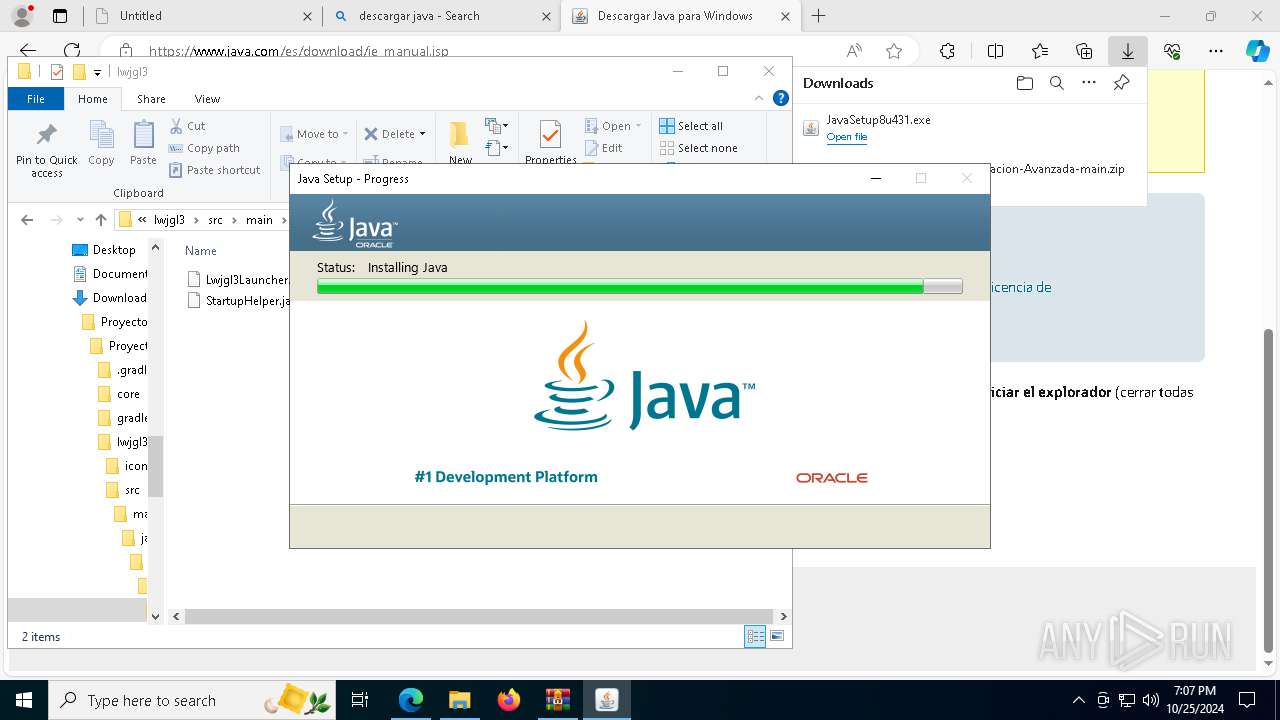
Task: Switch to Home tab in Explorer
Action: click(x=92, y=99)
